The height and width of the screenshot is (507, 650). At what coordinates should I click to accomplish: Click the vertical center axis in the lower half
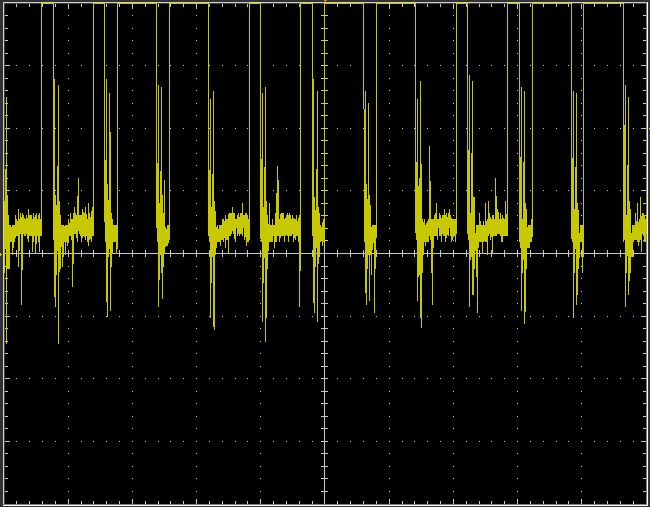325,380
